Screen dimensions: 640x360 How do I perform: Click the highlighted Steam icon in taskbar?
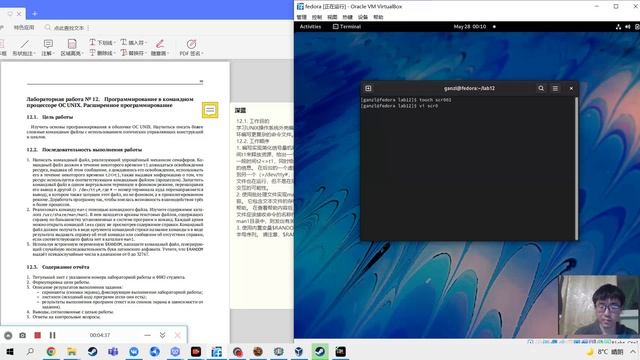point(320,351)
